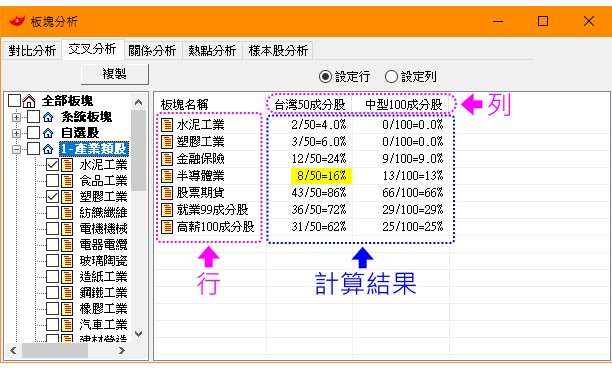Open the 熱點分析 tab

(212, 50)
